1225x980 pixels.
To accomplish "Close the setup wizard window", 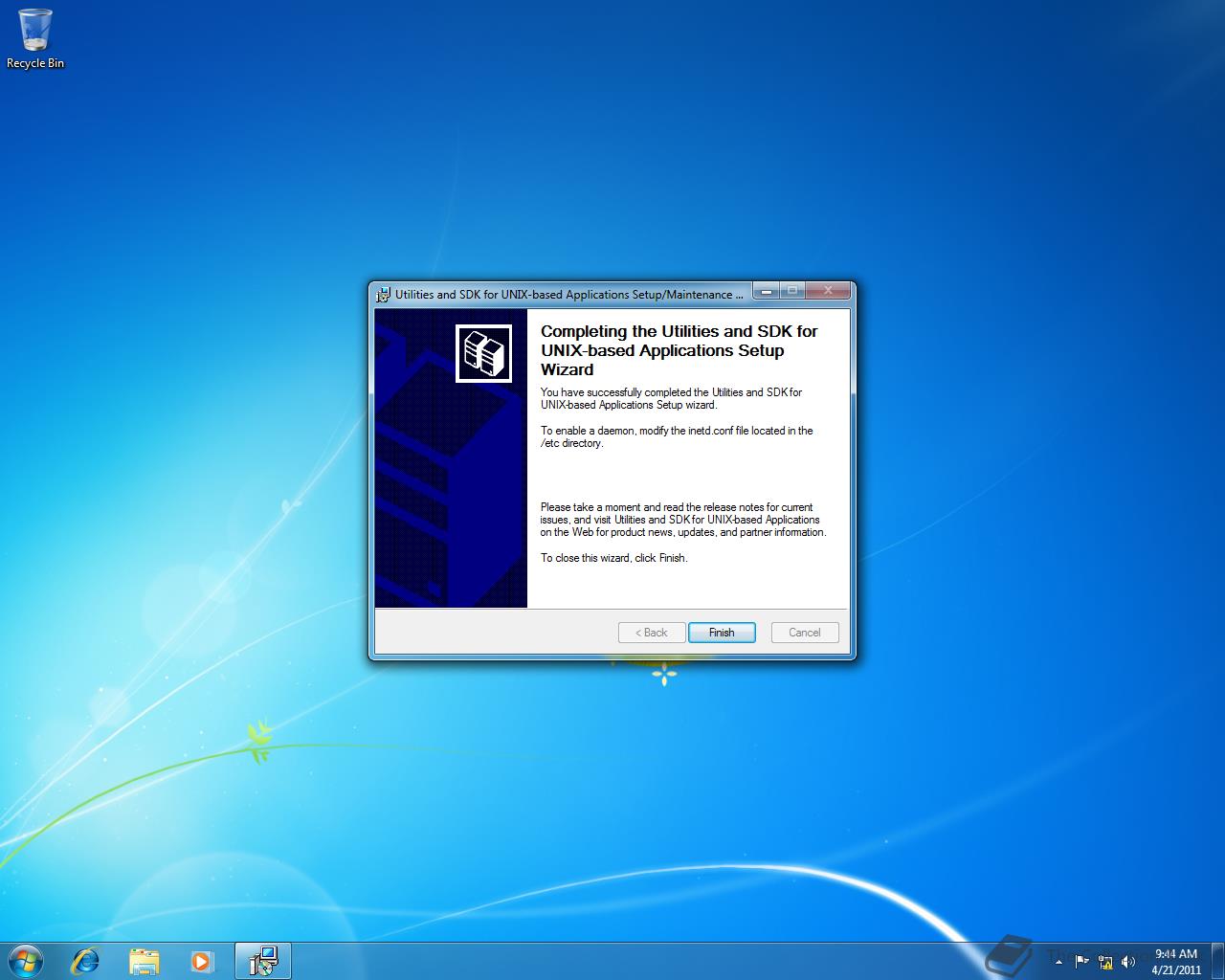I will click(x=827, y=290).
